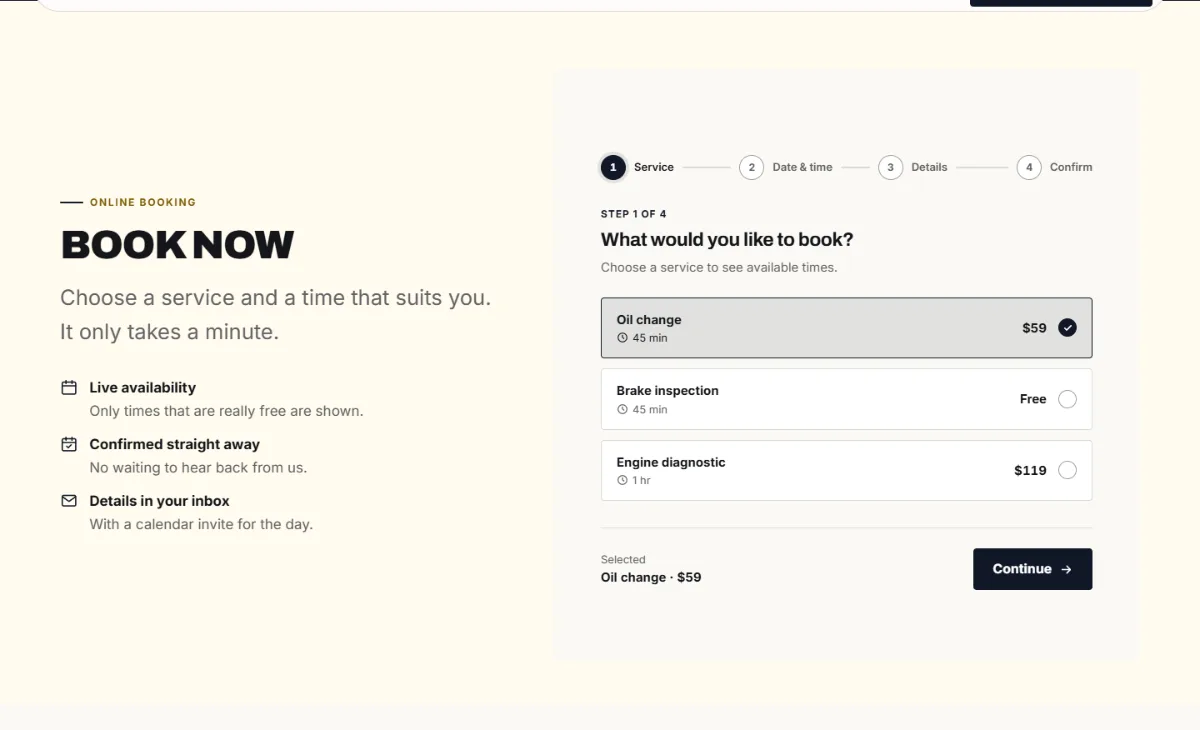Click the 'Oil change · $59' selected summary

click(651, 577)
